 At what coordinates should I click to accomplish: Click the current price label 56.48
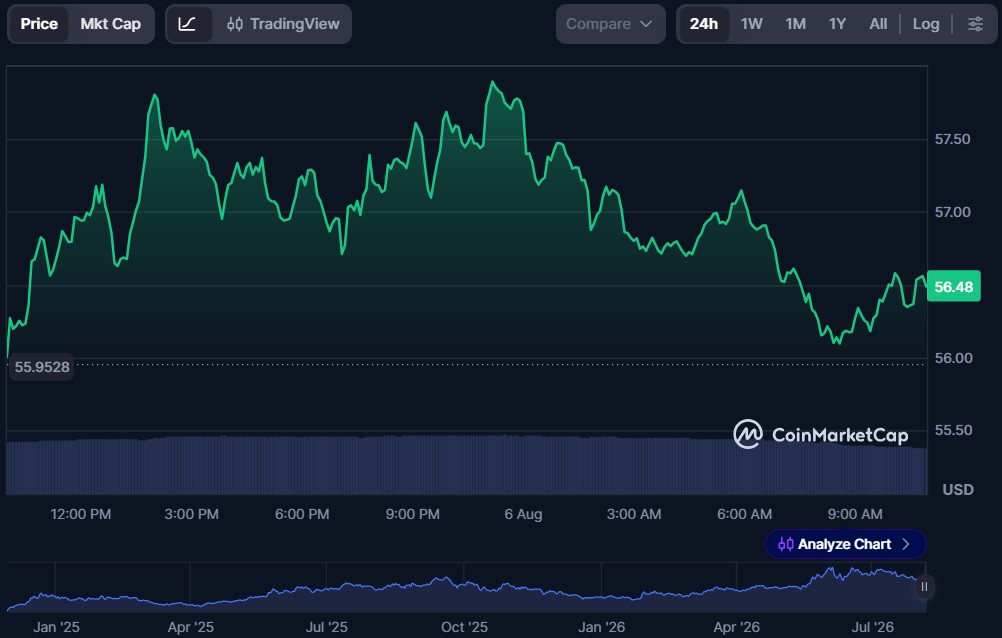[953, 287]
